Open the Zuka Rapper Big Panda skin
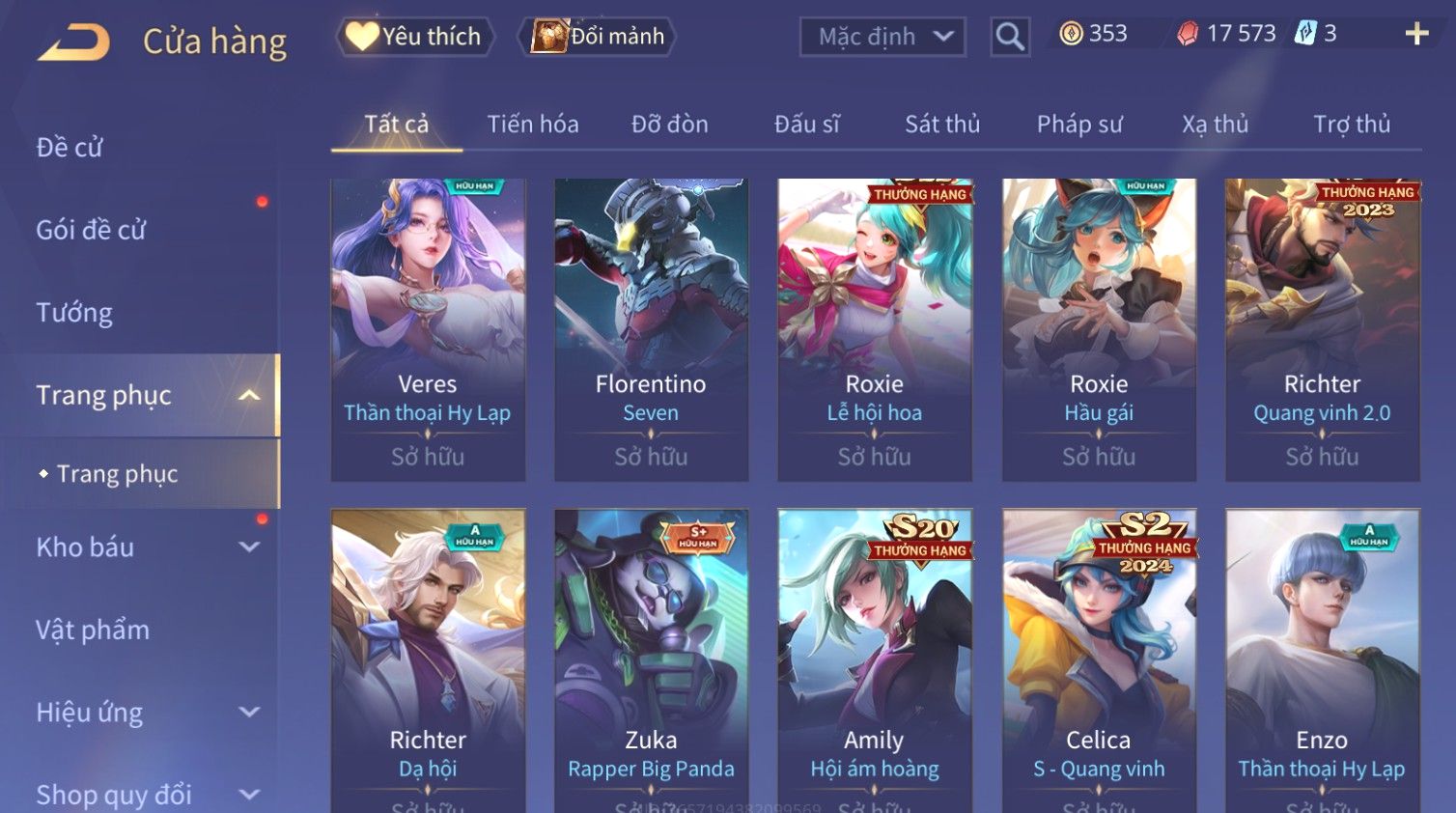This screenshot has height=813, width=1456. (651, 660)
